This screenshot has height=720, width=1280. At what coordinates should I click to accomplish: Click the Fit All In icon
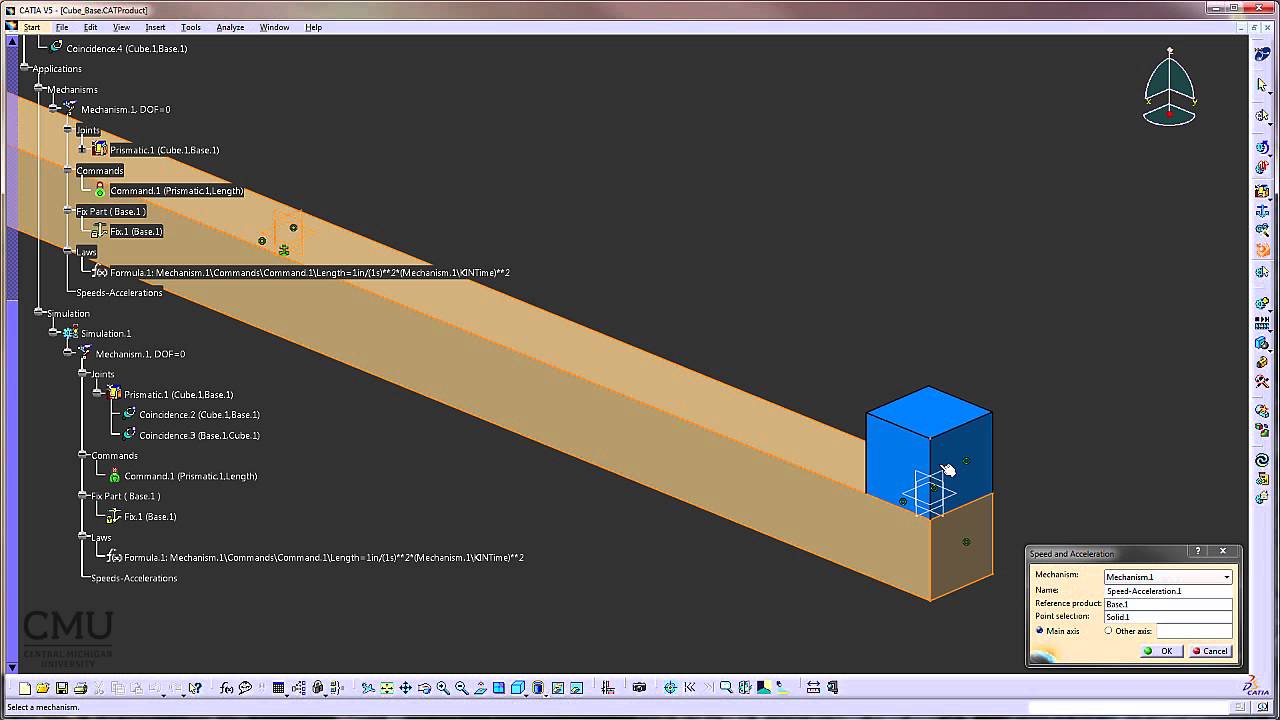(386, 688)
